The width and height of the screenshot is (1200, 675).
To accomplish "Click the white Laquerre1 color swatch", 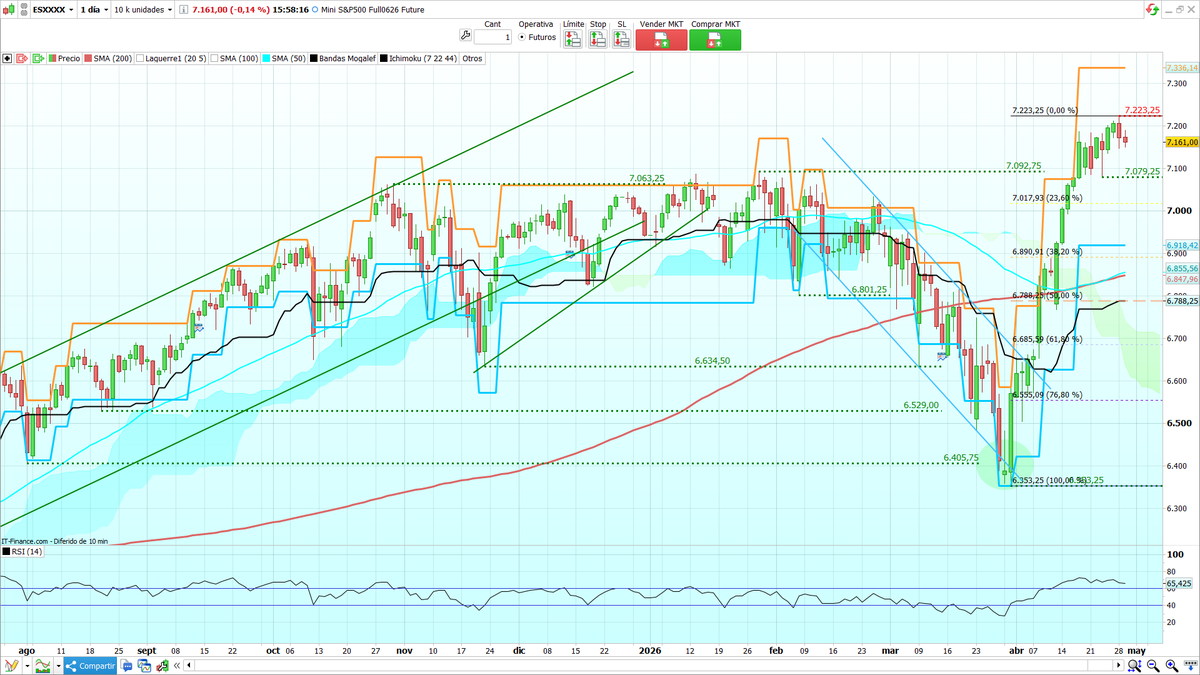I will pos(140,59).
